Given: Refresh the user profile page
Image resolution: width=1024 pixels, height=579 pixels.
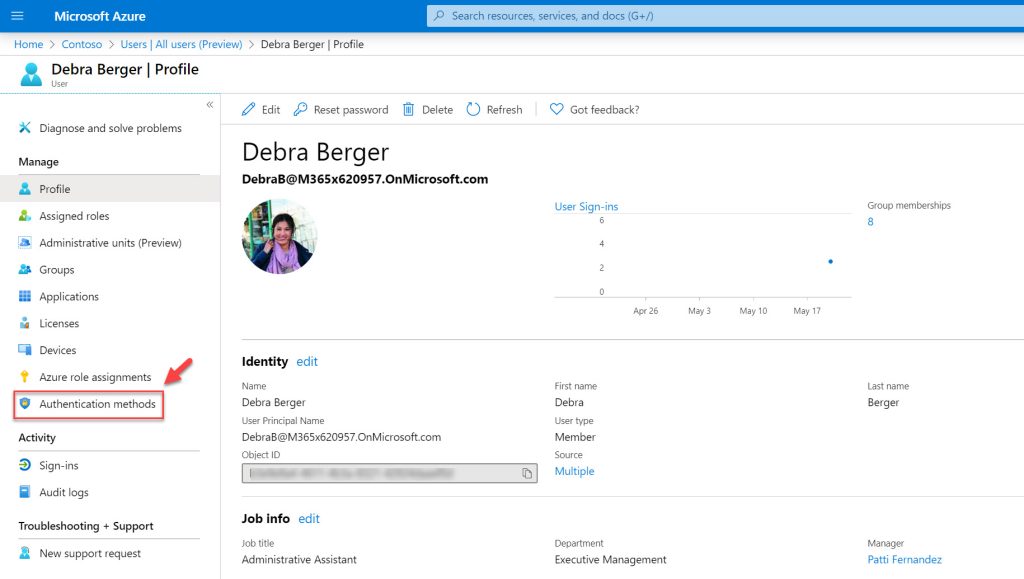Looking at the screenshot, I should (494, 109).
